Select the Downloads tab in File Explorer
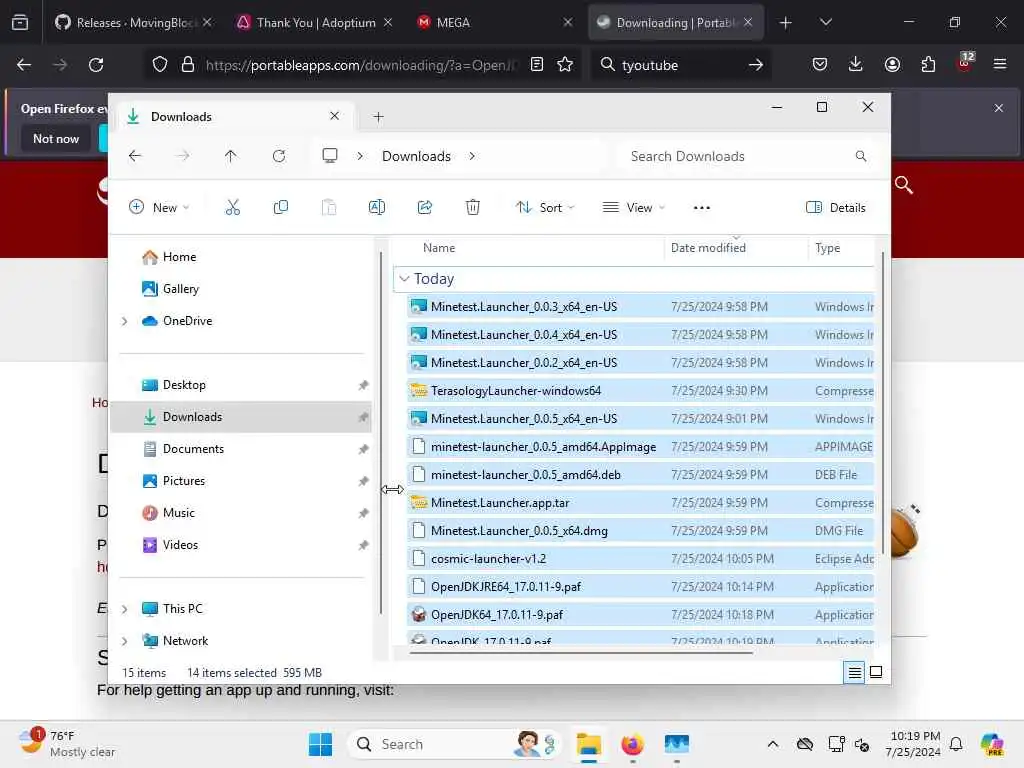 pyautogui.click(x=233, y=117)
